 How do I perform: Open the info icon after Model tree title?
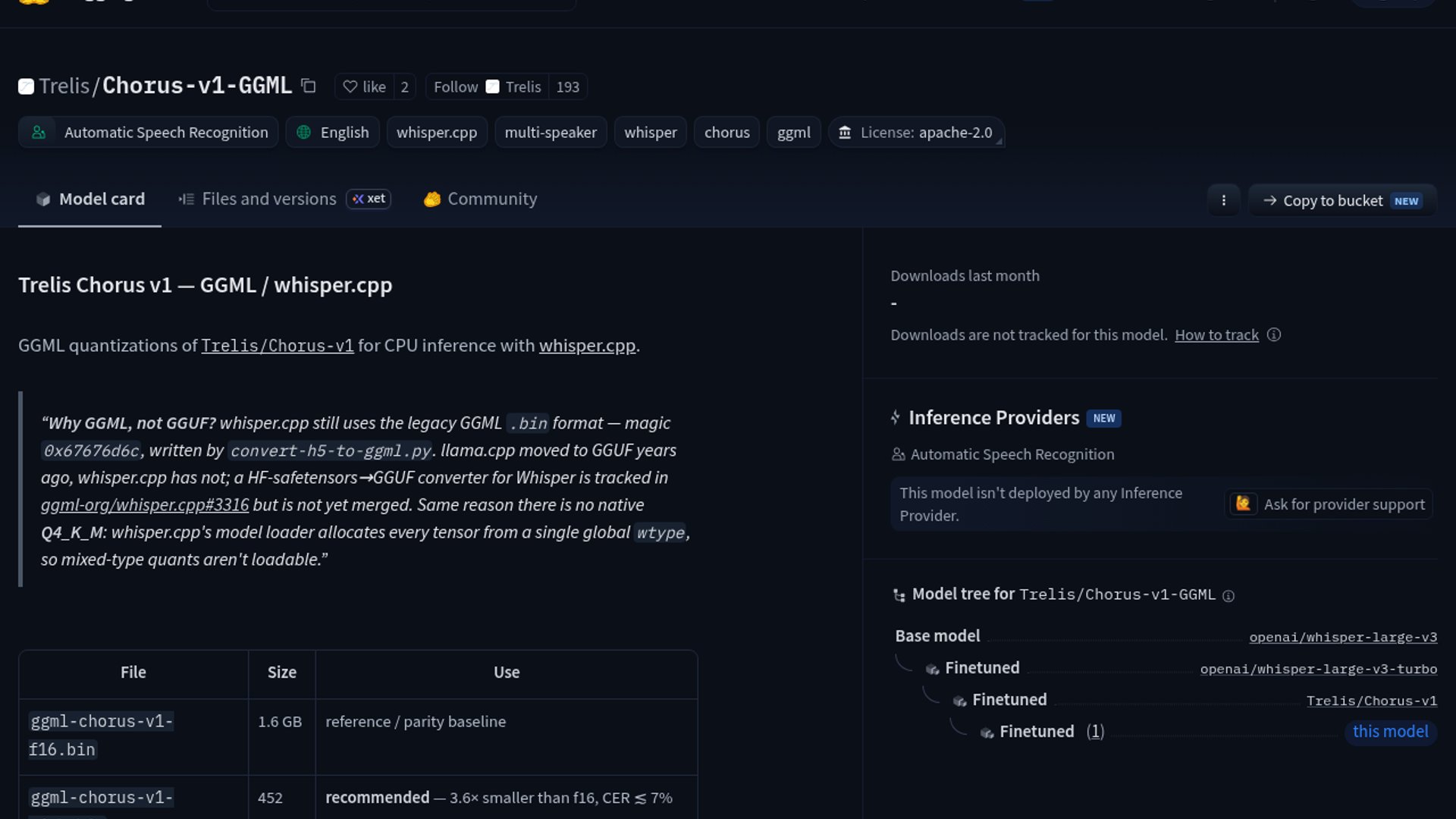point(1228,596)
